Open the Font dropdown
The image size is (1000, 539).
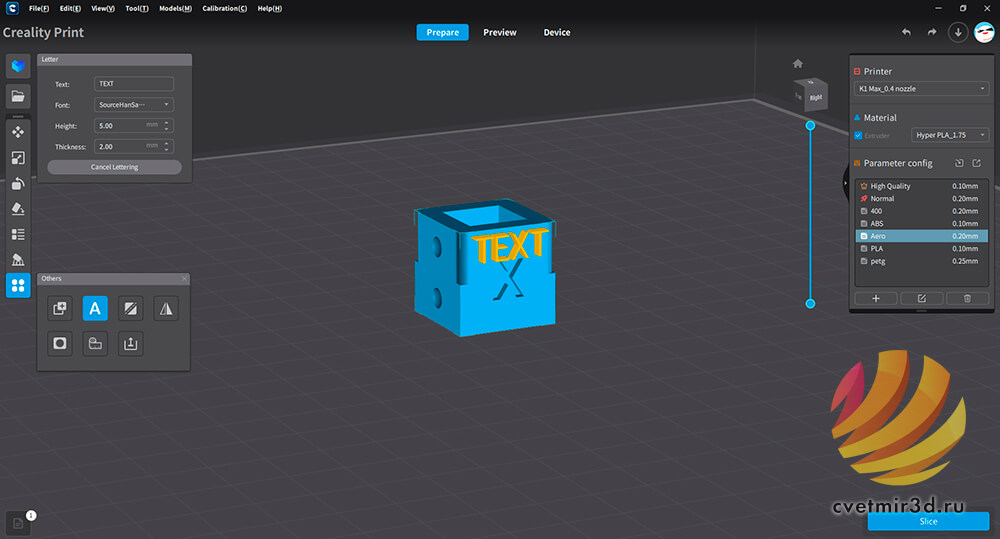[x=134, y=105]
